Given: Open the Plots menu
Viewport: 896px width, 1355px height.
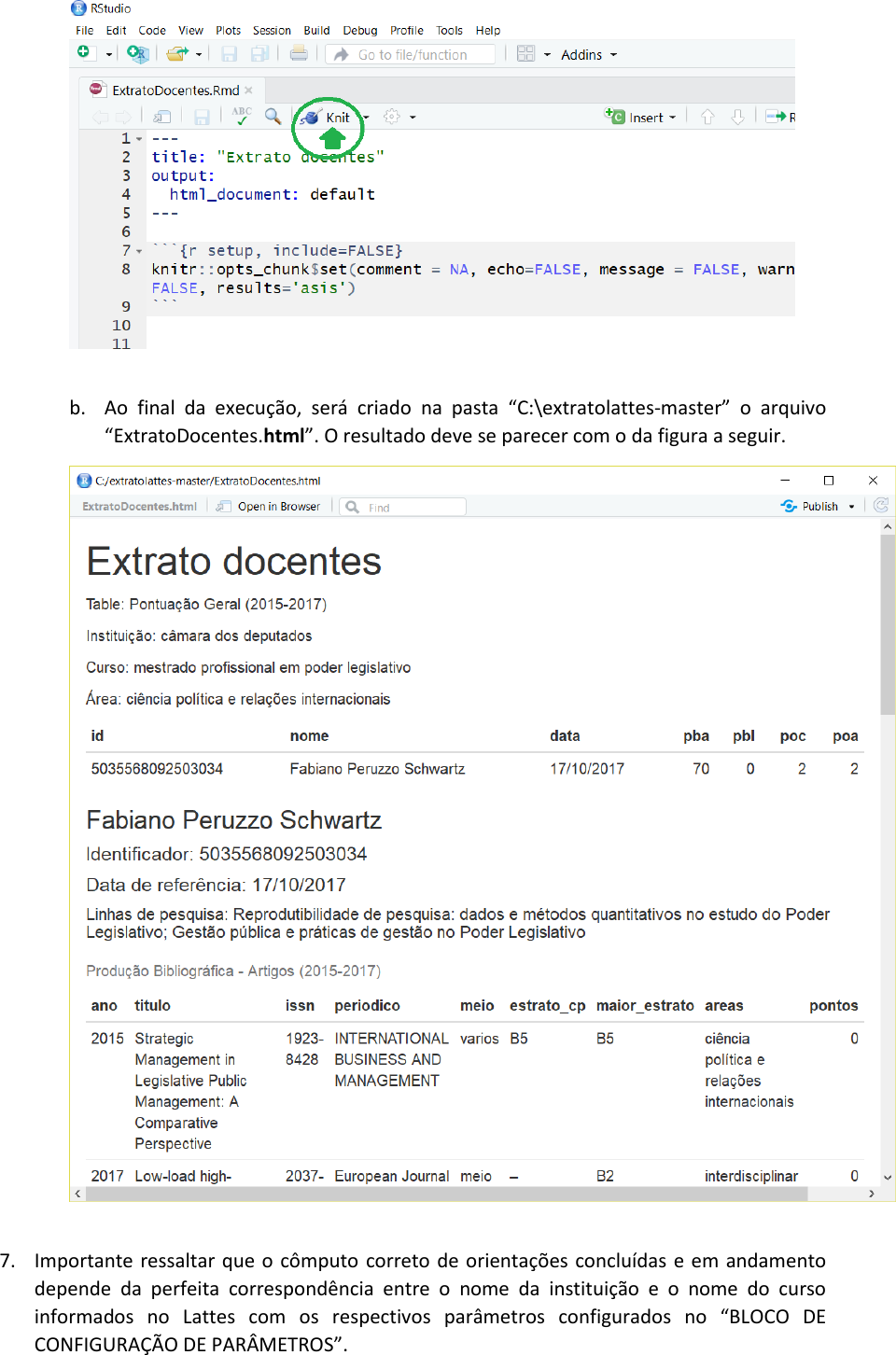Looking at the screenshot, I should (x=228, y=31).
